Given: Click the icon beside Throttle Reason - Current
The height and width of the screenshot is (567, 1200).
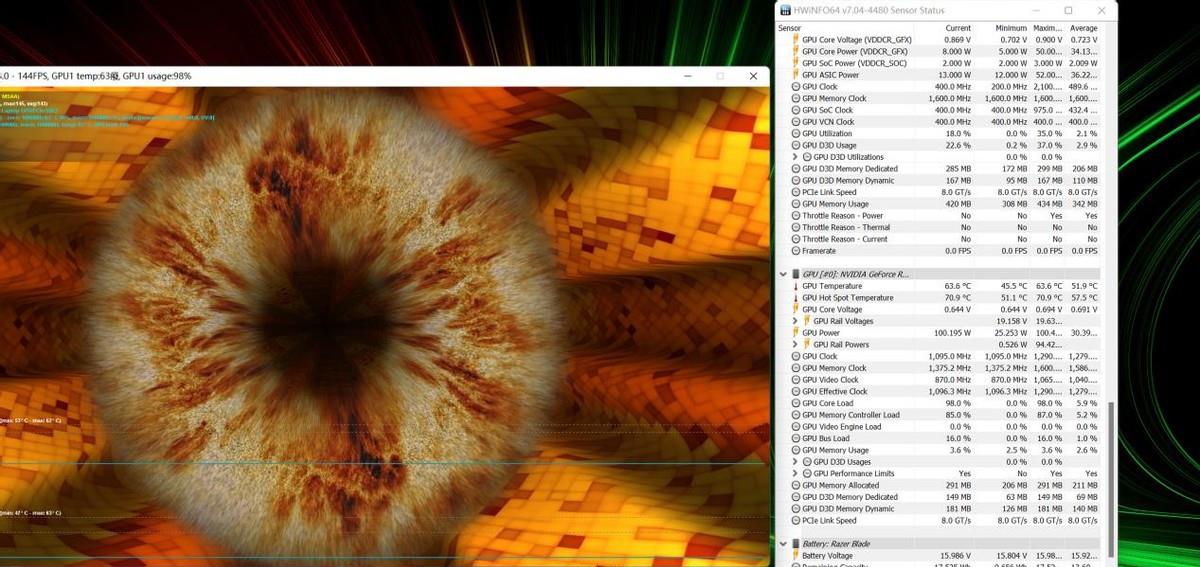Looking at the screenshot, I should (x=796, y=239).
